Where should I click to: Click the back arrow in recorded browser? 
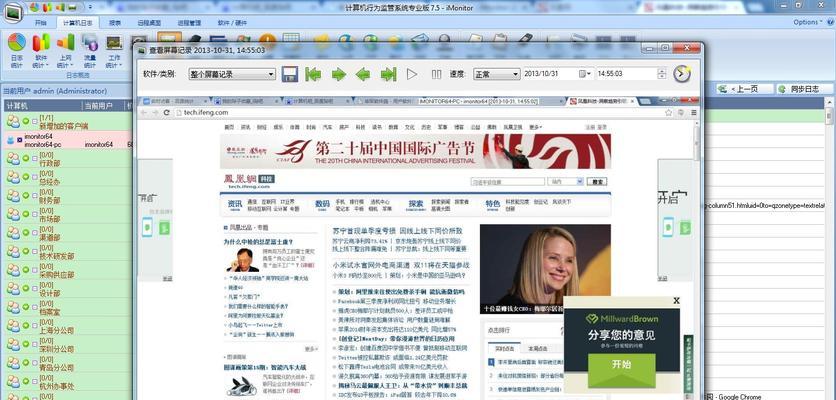pos(142,113)
